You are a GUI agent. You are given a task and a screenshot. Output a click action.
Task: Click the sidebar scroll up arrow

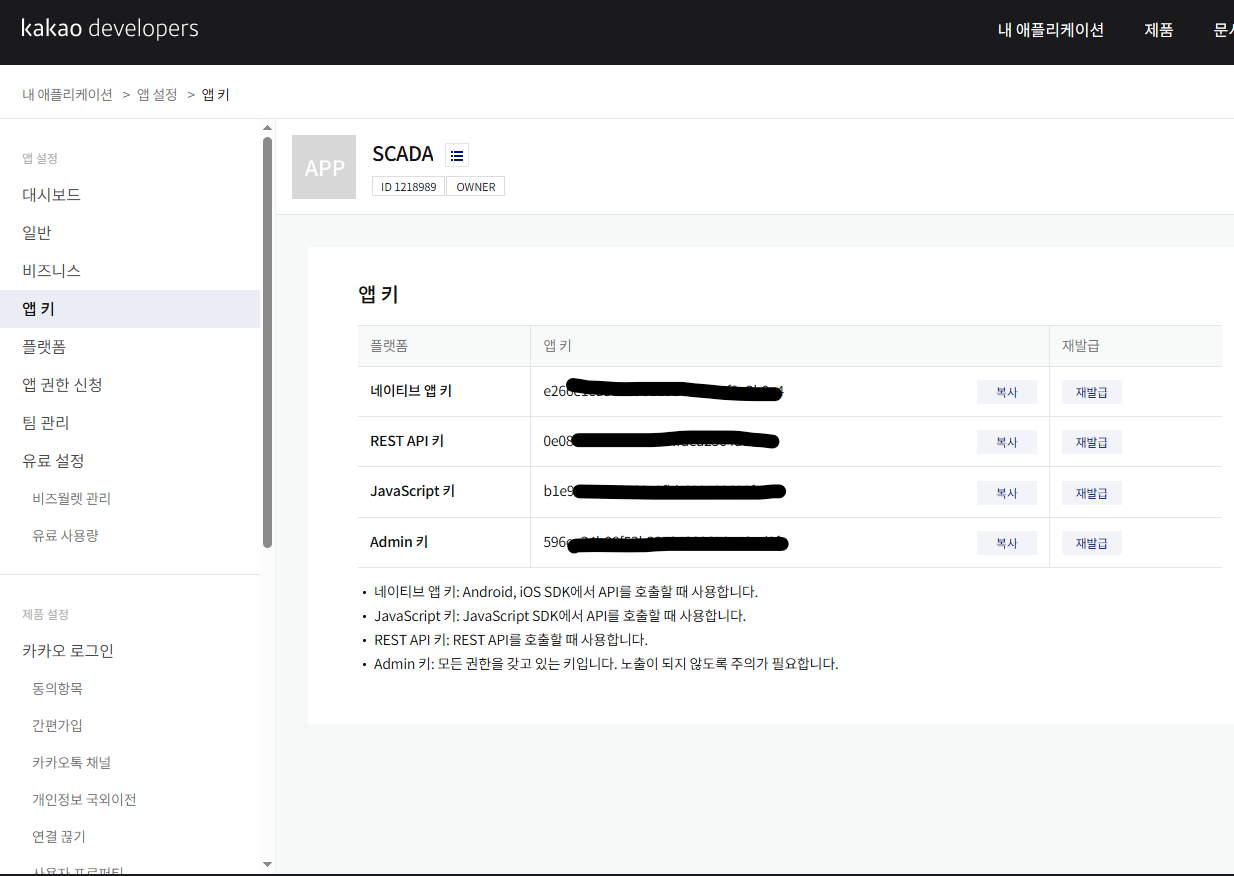267,128
